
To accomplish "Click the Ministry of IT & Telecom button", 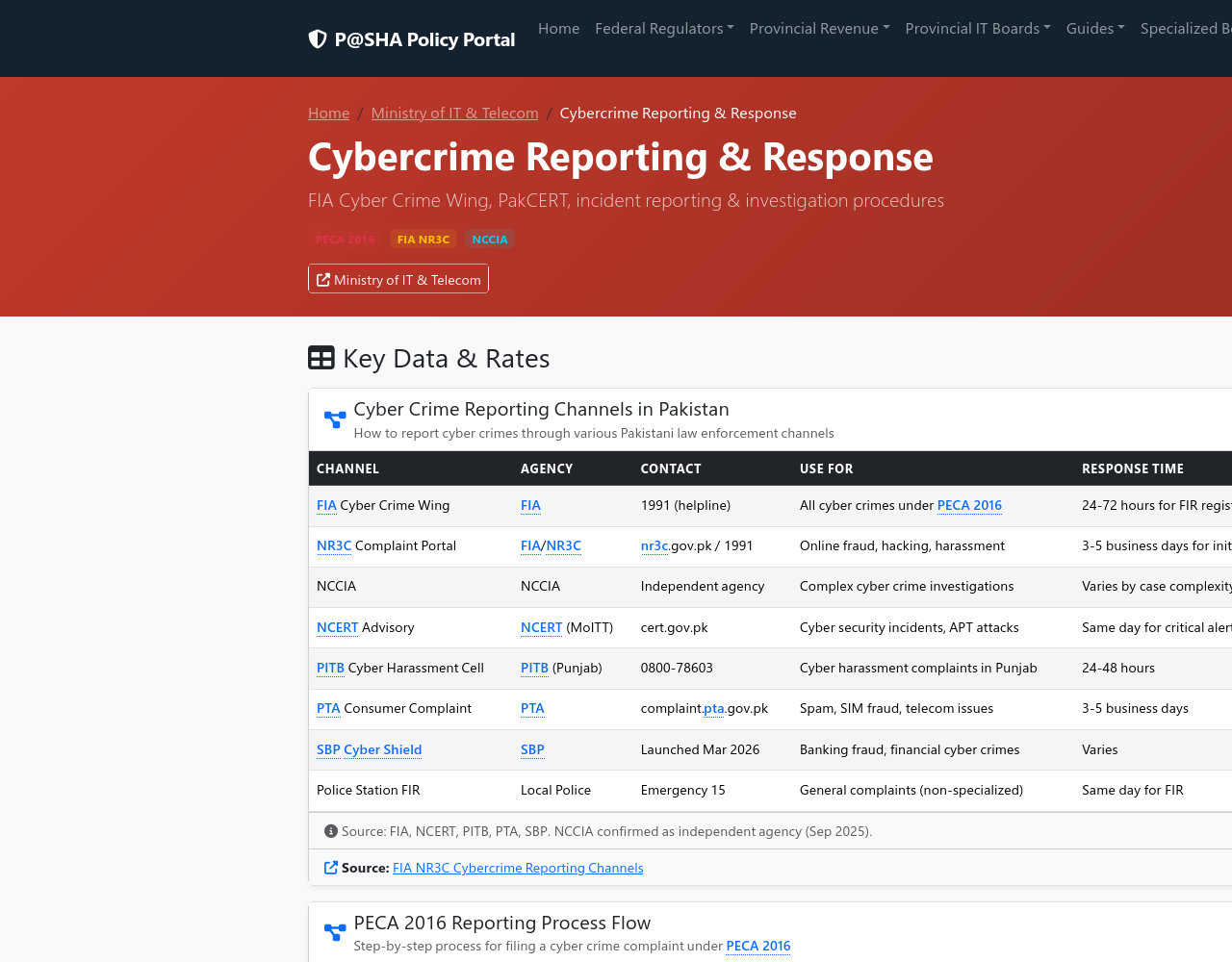I will pos(398,280).
